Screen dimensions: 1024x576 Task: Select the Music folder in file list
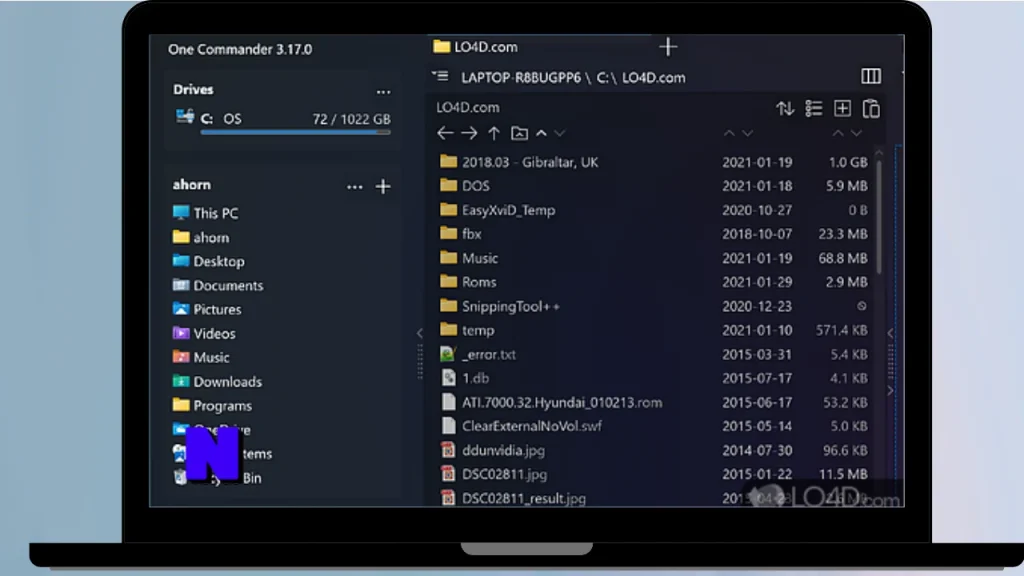[x=654, y=258]
